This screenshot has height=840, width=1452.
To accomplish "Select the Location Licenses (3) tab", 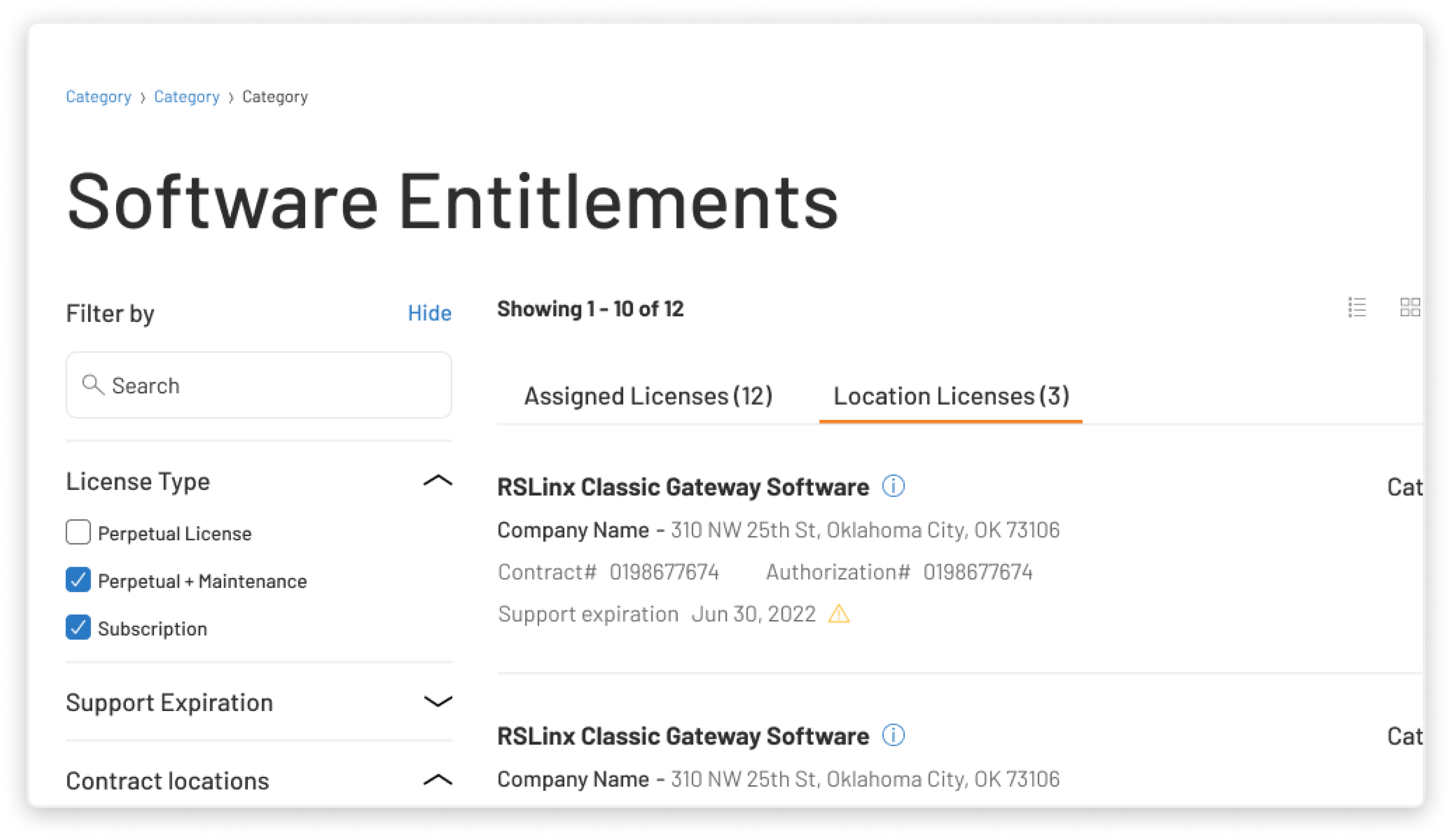I will (x=951, y=397).
